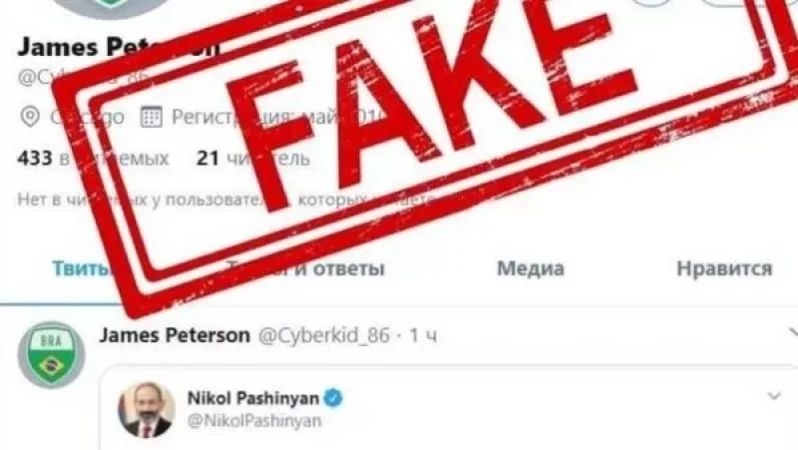Click the @Cyberkid_86 handle in tweet
The height and width of the screenshot is (450, 798).
pos(324,335)
